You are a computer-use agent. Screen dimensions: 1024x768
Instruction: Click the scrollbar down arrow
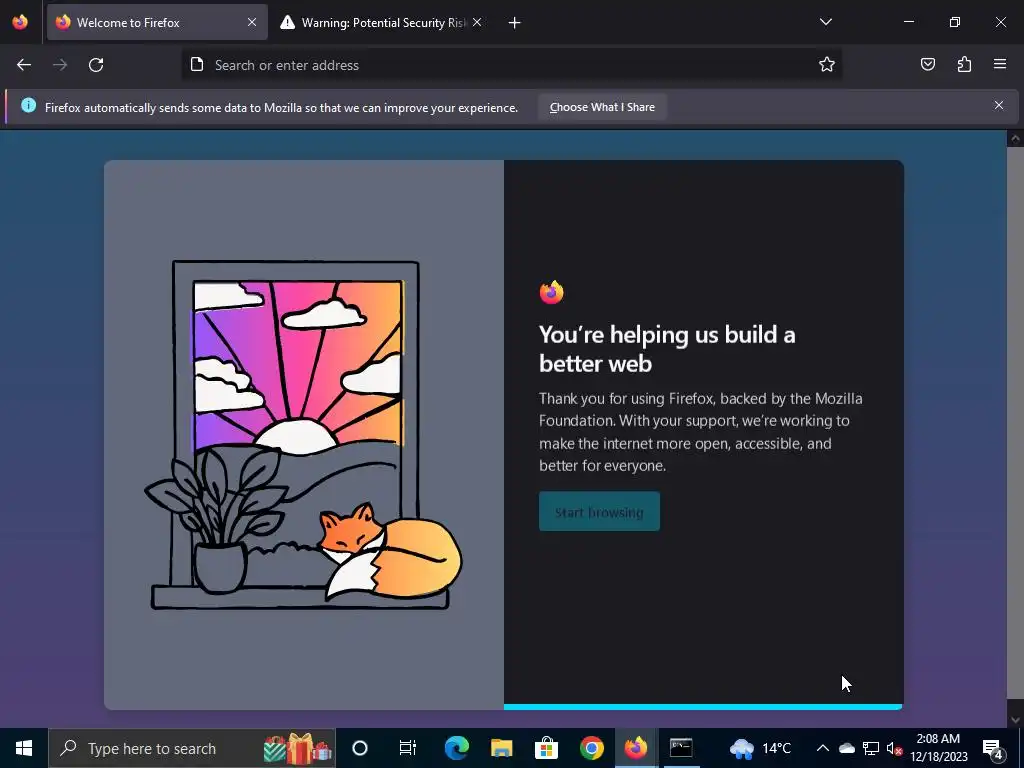point(1015,720)
